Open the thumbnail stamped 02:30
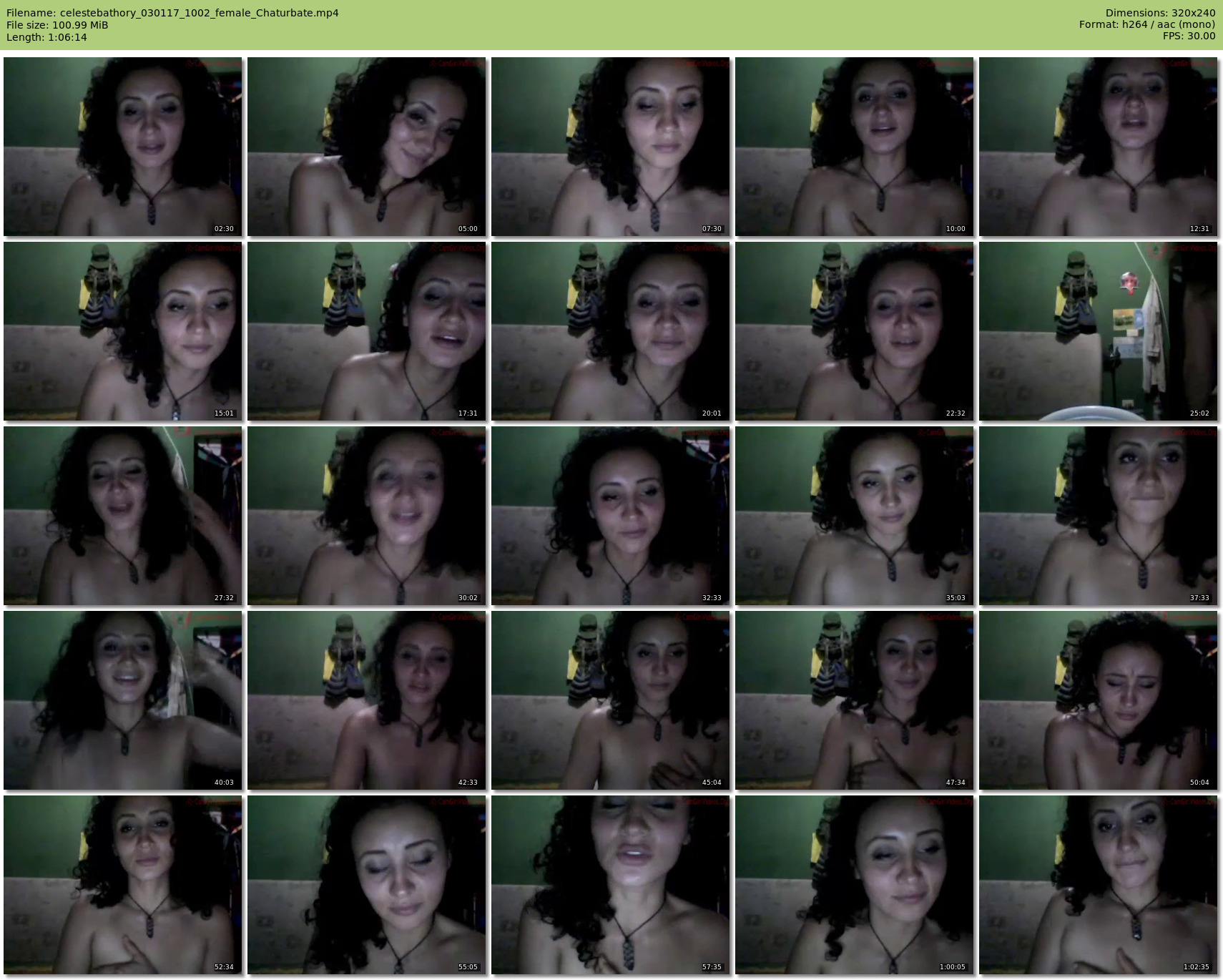The image size is (1223, 980). [123, 147]
